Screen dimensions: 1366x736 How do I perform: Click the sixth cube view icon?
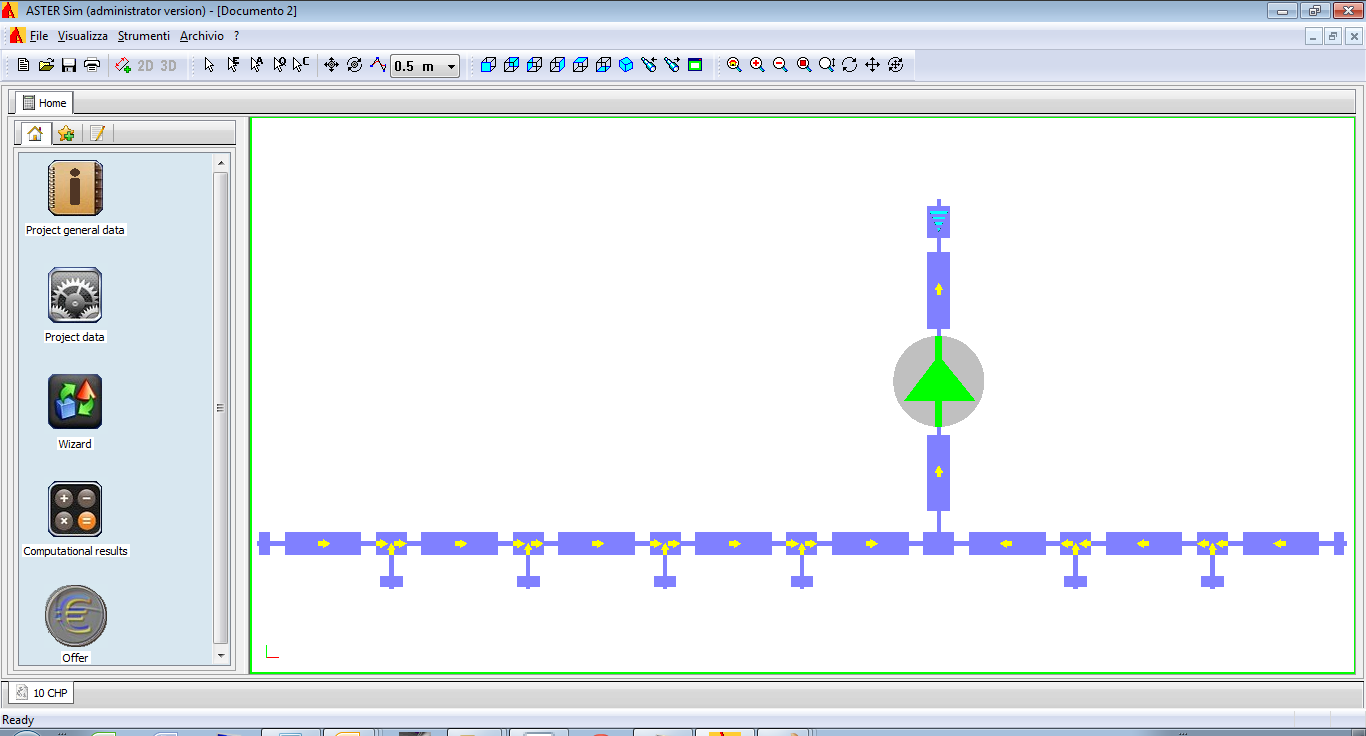pos(603,65)
